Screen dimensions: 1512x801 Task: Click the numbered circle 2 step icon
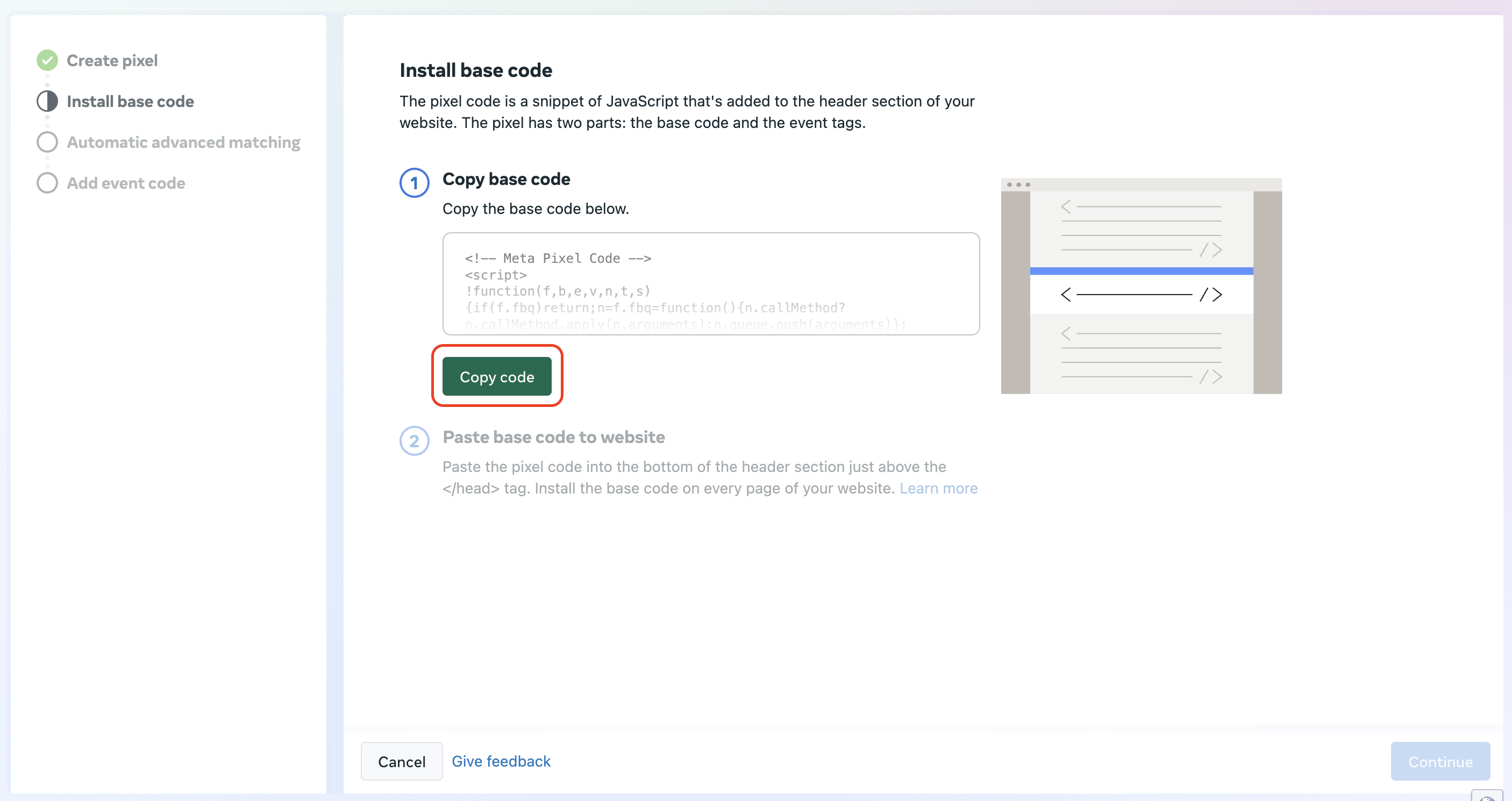[415, 441]
